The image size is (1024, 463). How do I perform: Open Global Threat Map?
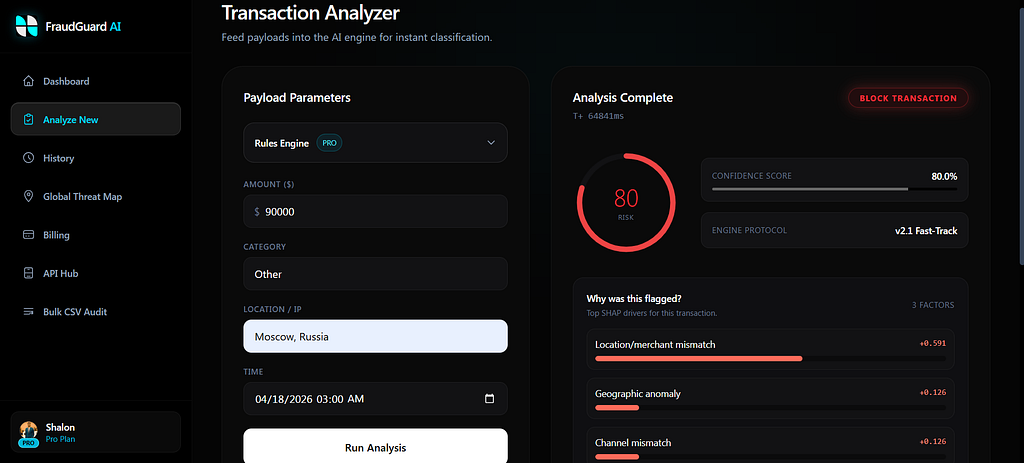coord(95,197)
